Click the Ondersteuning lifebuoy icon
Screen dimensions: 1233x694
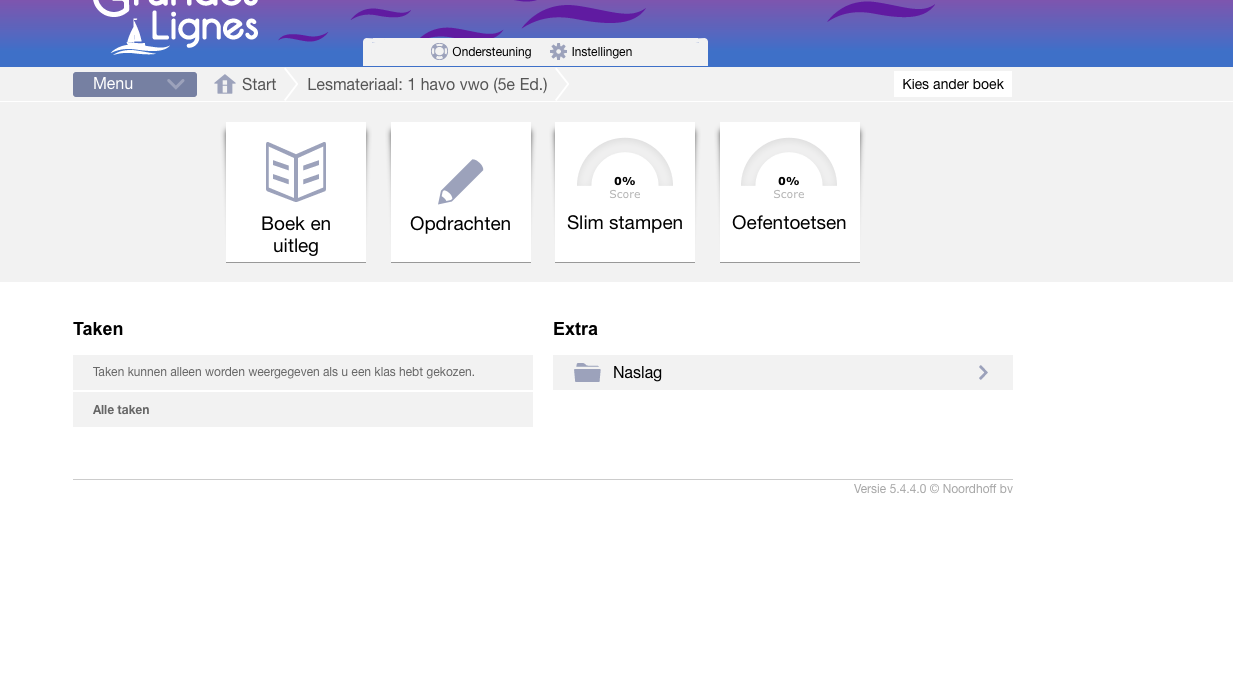(439, 52)
